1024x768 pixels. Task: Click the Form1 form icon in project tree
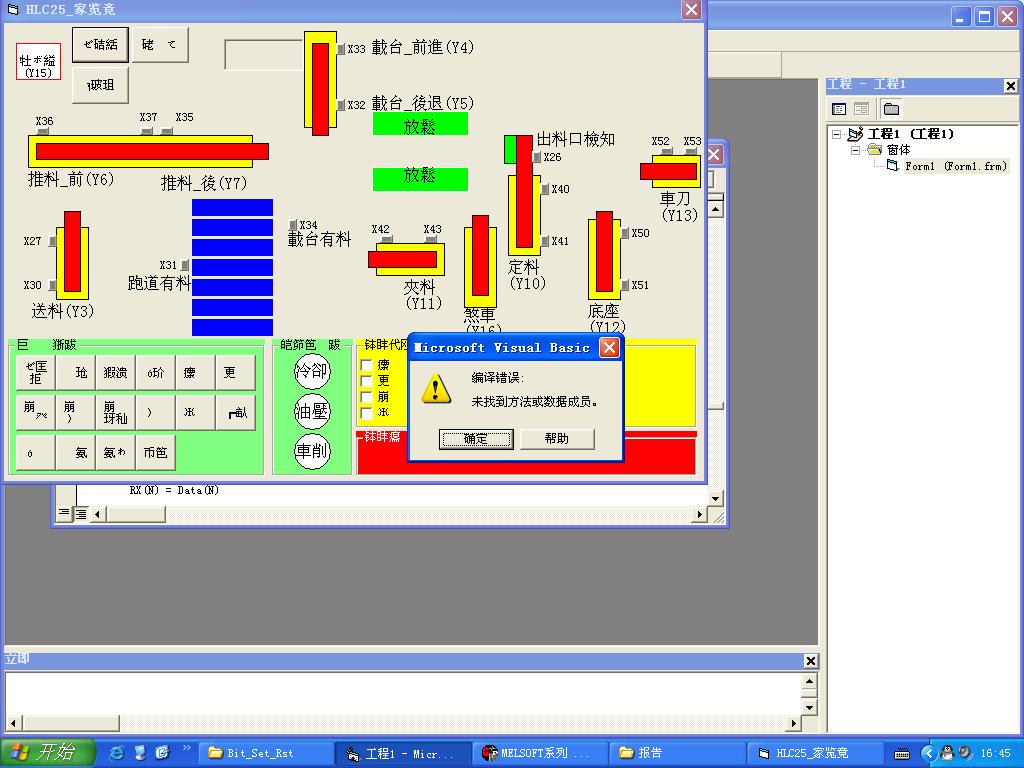point(893,166)
